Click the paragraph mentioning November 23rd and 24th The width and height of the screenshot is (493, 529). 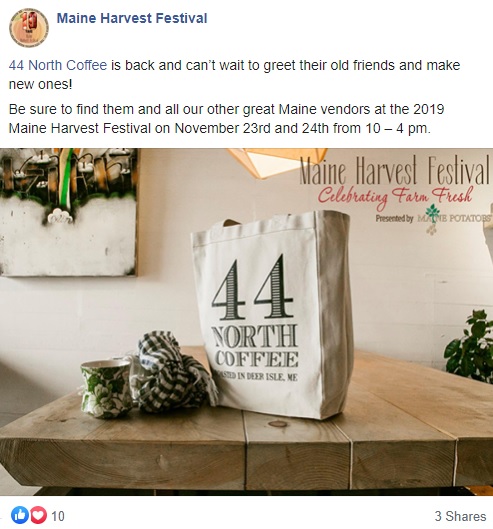pos(226,119)
